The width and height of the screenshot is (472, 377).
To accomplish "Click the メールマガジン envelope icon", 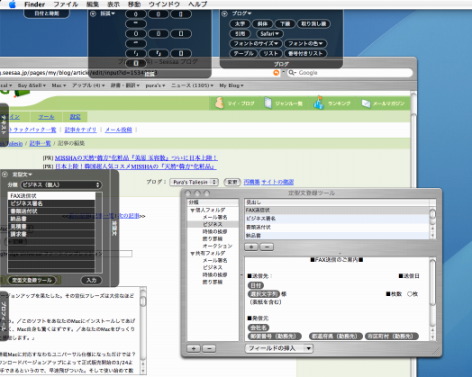I will (x=366, y=104).
